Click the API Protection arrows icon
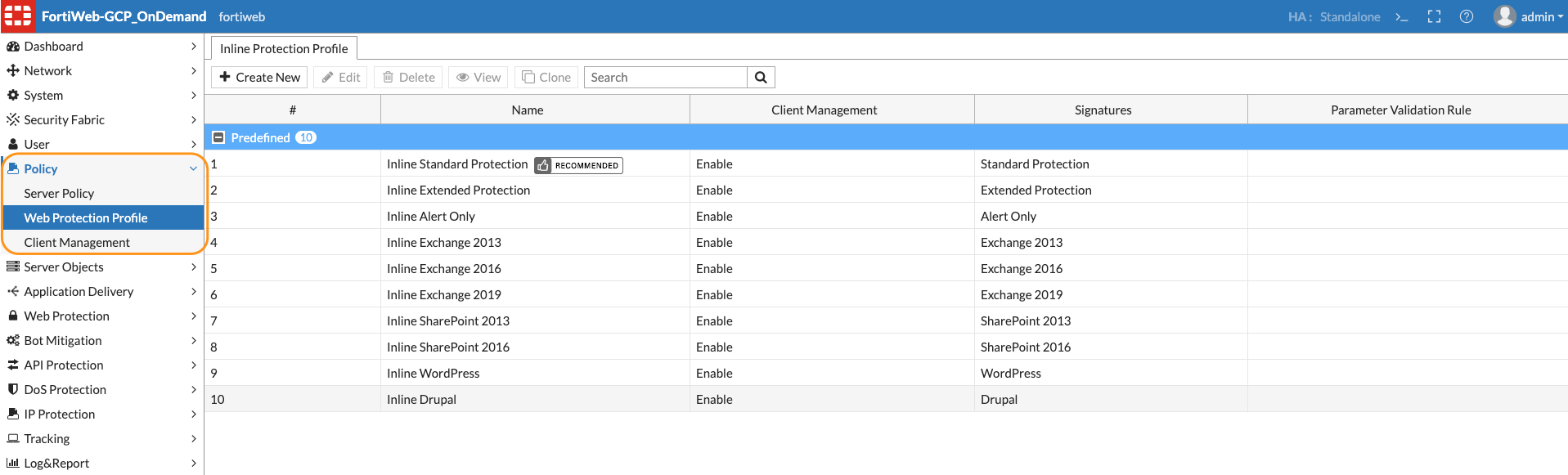Screen dimensions: 1568x475 point(13,365)
